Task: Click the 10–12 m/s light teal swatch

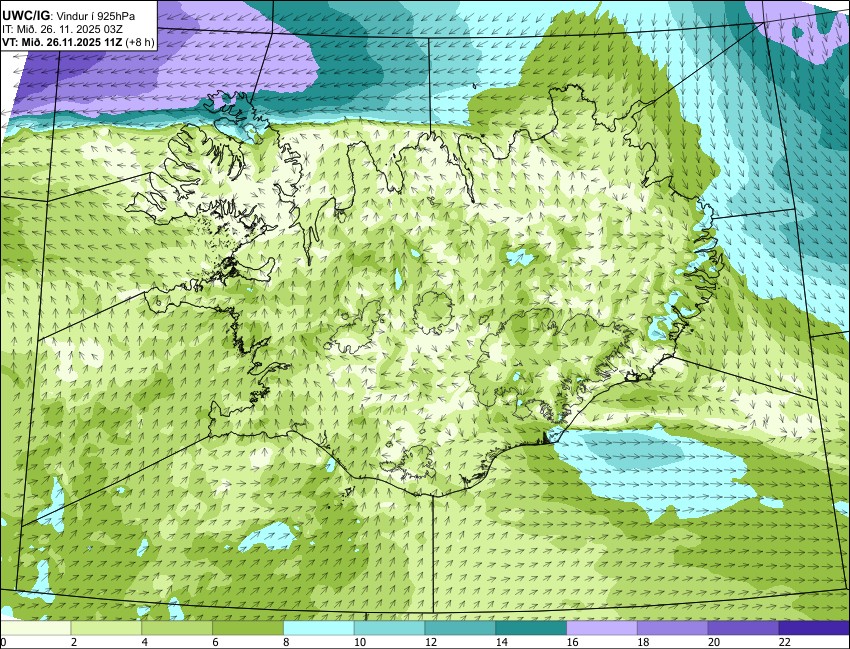Action: coord(389,628)
